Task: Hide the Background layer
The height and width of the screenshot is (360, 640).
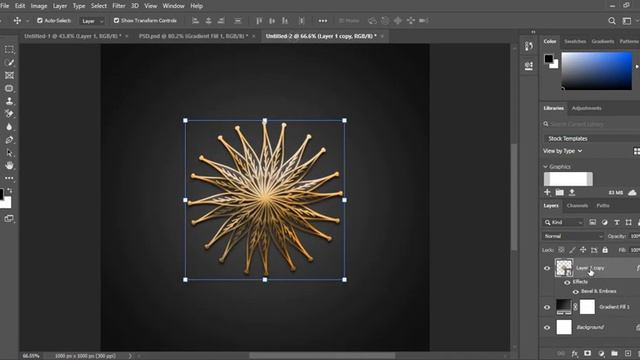Action: 547,327
